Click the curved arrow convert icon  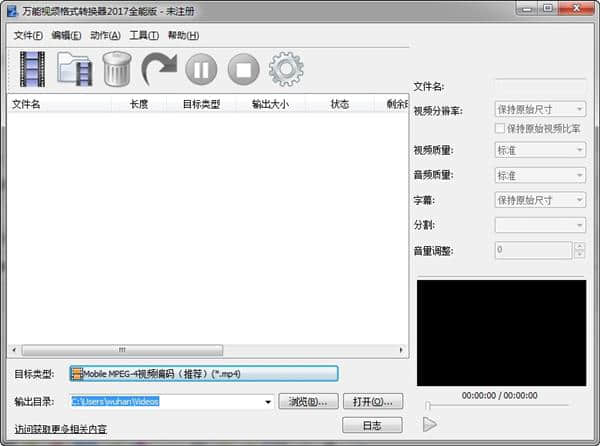click(x=159, y=70)
